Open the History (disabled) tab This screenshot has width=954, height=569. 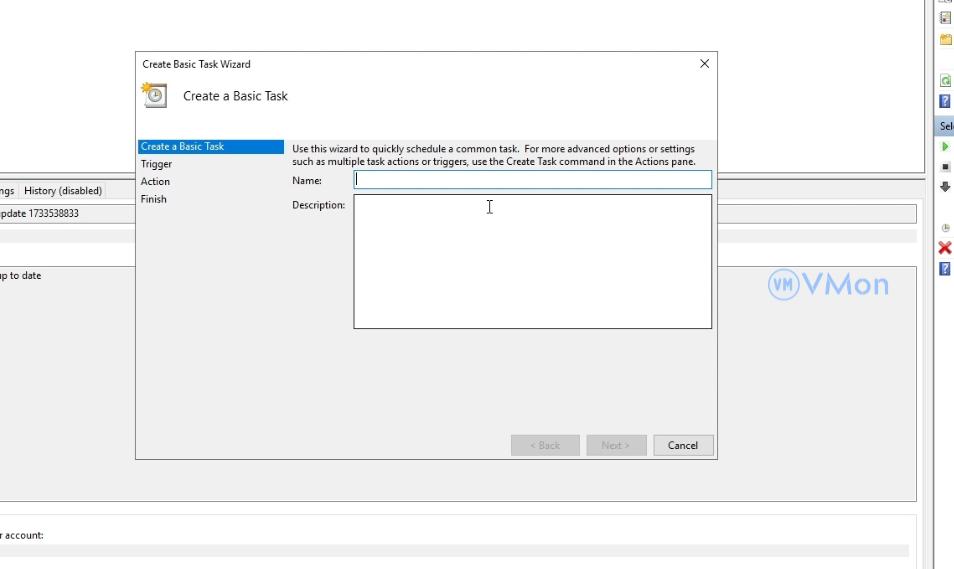pos(63,190)
